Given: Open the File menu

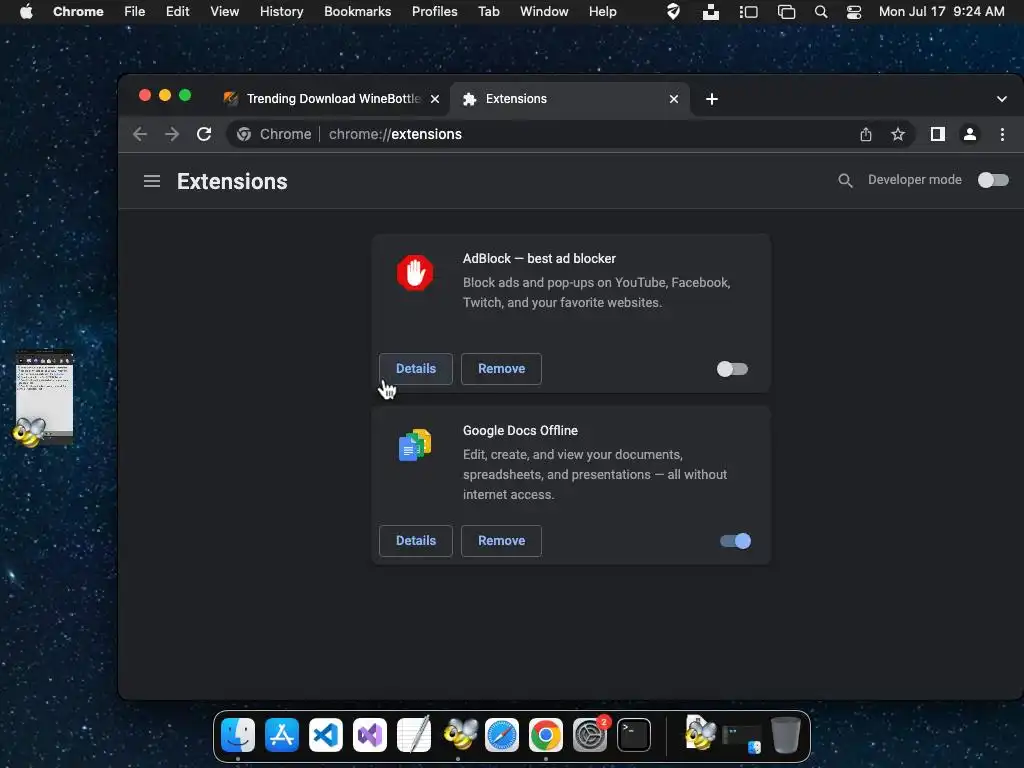Looking at the screenshot, I should (x=135, y=12).
